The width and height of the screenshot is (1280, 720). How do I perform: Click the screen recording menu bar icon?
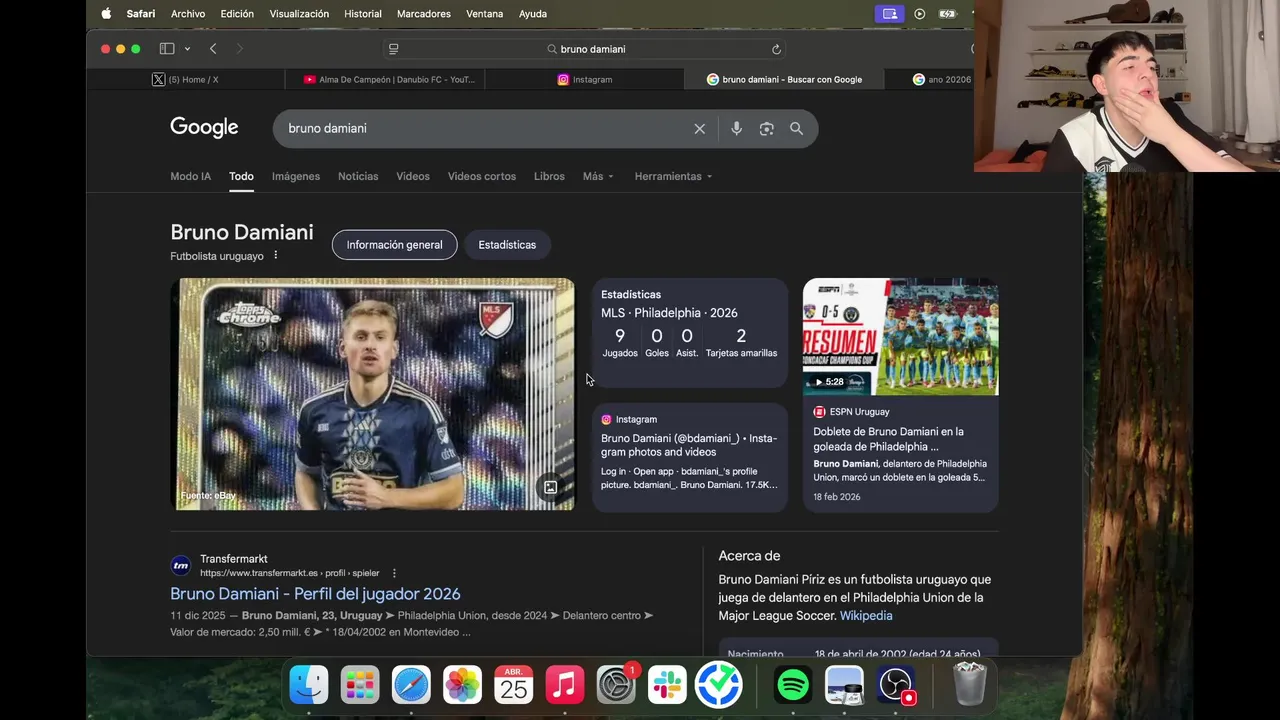tap(889, 14)
